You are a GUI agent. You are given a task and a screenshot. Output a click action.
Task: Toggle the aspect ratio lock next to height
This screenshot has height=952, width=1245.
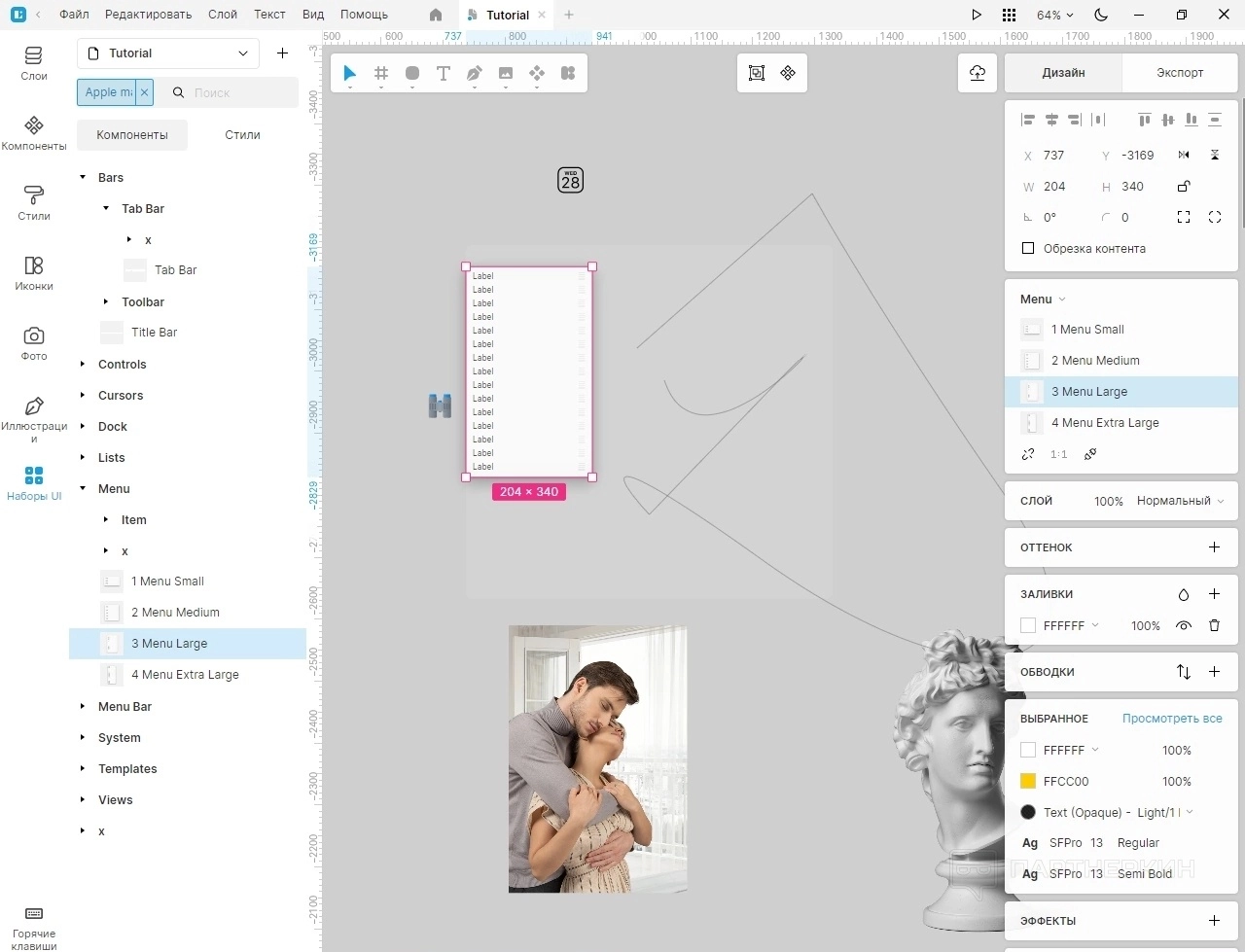pyautogui.click(x=1184, y=186)
